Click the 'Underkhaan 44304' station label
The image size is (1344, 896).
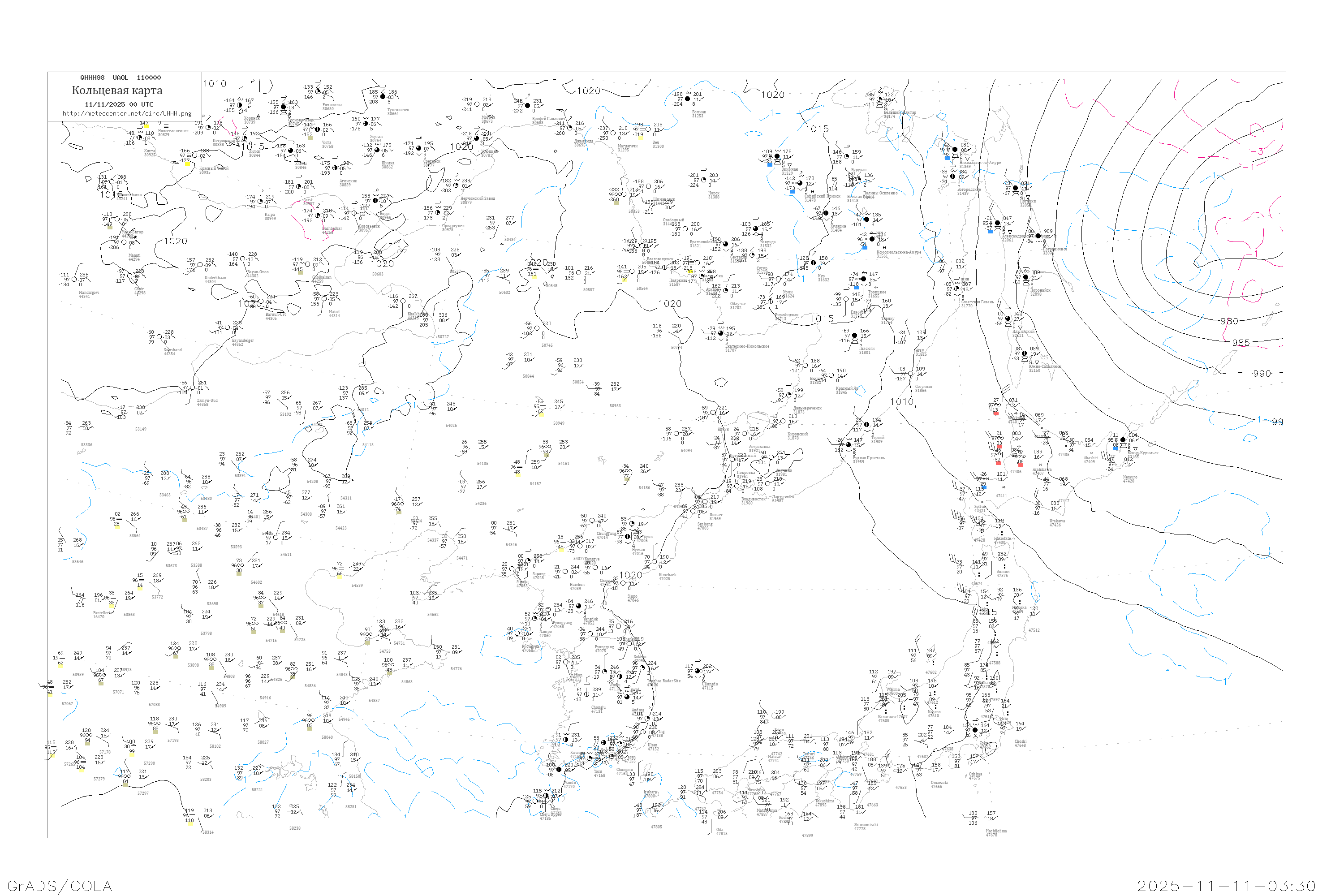pos(215,280)
